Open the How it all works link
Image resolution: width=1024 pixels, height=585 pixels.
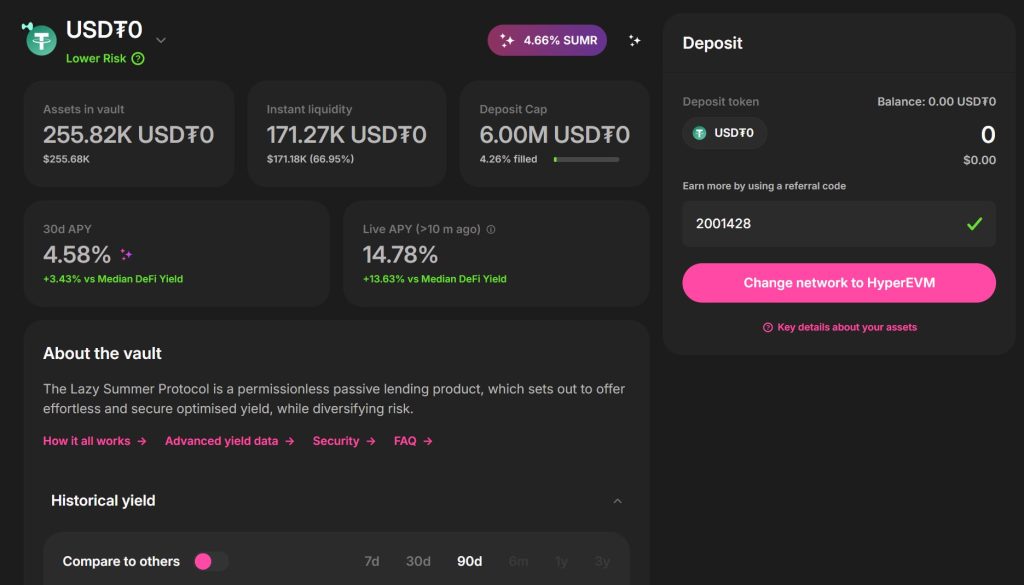coord(95,441)
